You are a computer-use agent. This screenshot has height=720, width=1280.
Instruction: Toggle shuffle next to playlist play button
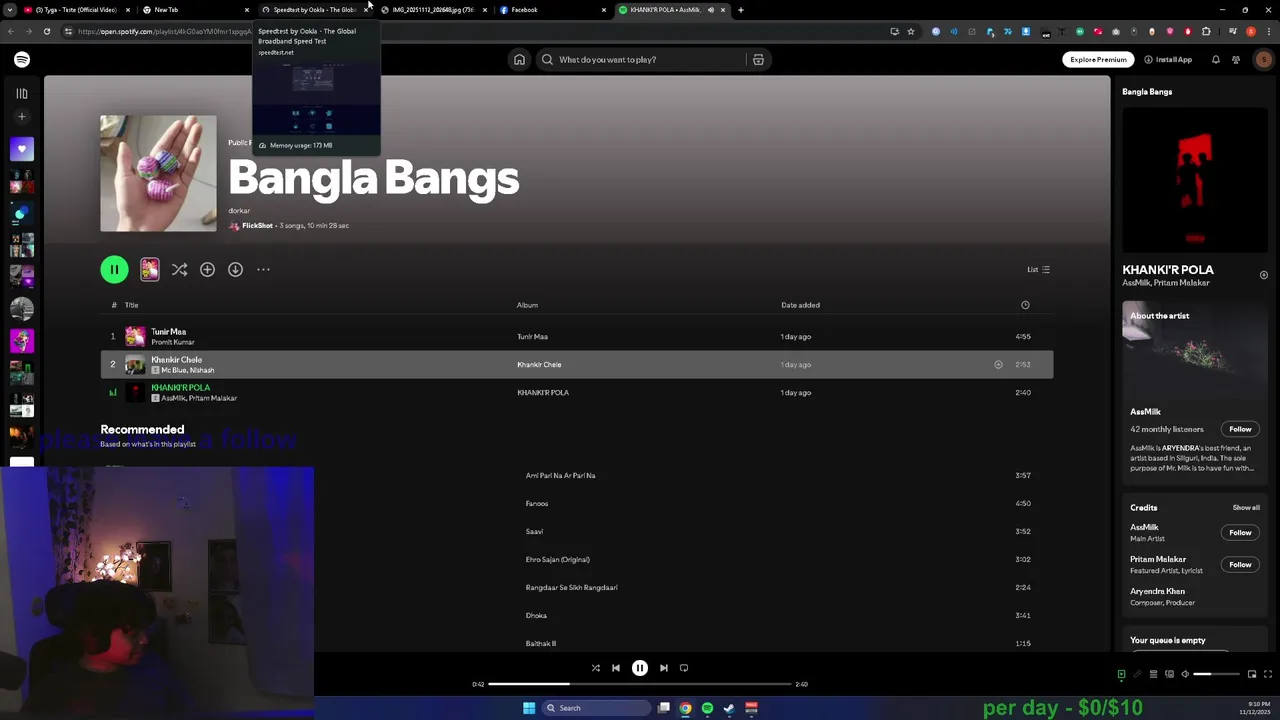179,269
